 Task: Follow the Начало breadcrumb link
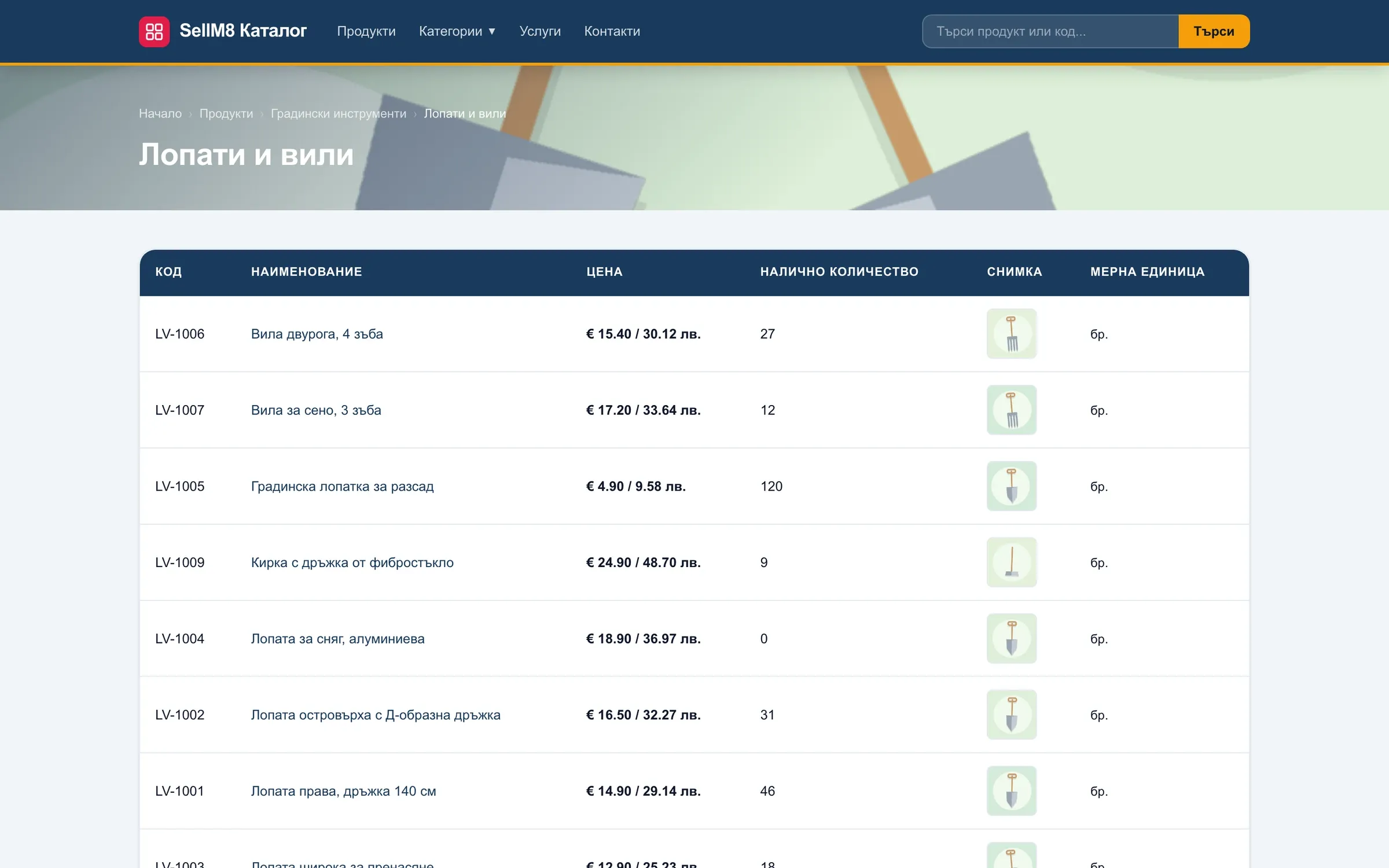click(160, 113)
